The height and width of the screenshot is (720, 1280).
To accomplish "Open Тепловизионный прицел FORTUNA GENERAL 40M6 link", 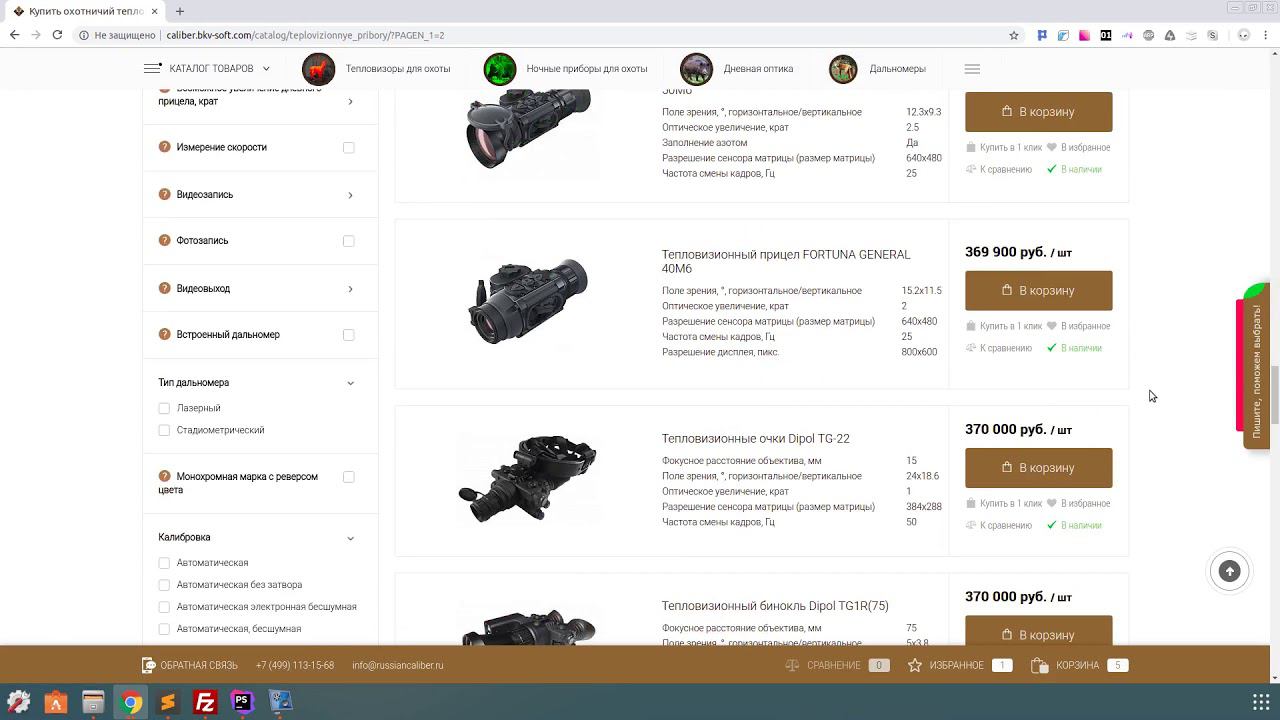I will pyautogui.click(x=786, y=261).
